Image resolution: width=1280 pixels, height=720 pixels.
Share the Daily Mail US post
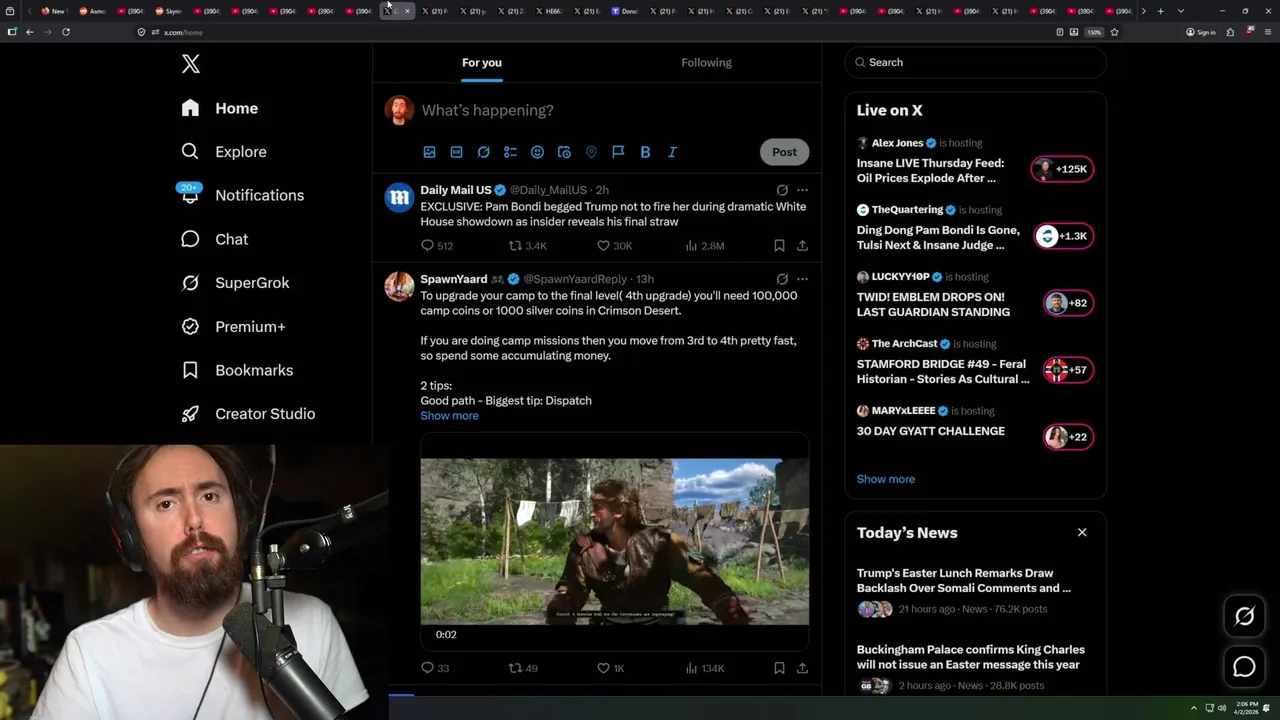[802, 246]
